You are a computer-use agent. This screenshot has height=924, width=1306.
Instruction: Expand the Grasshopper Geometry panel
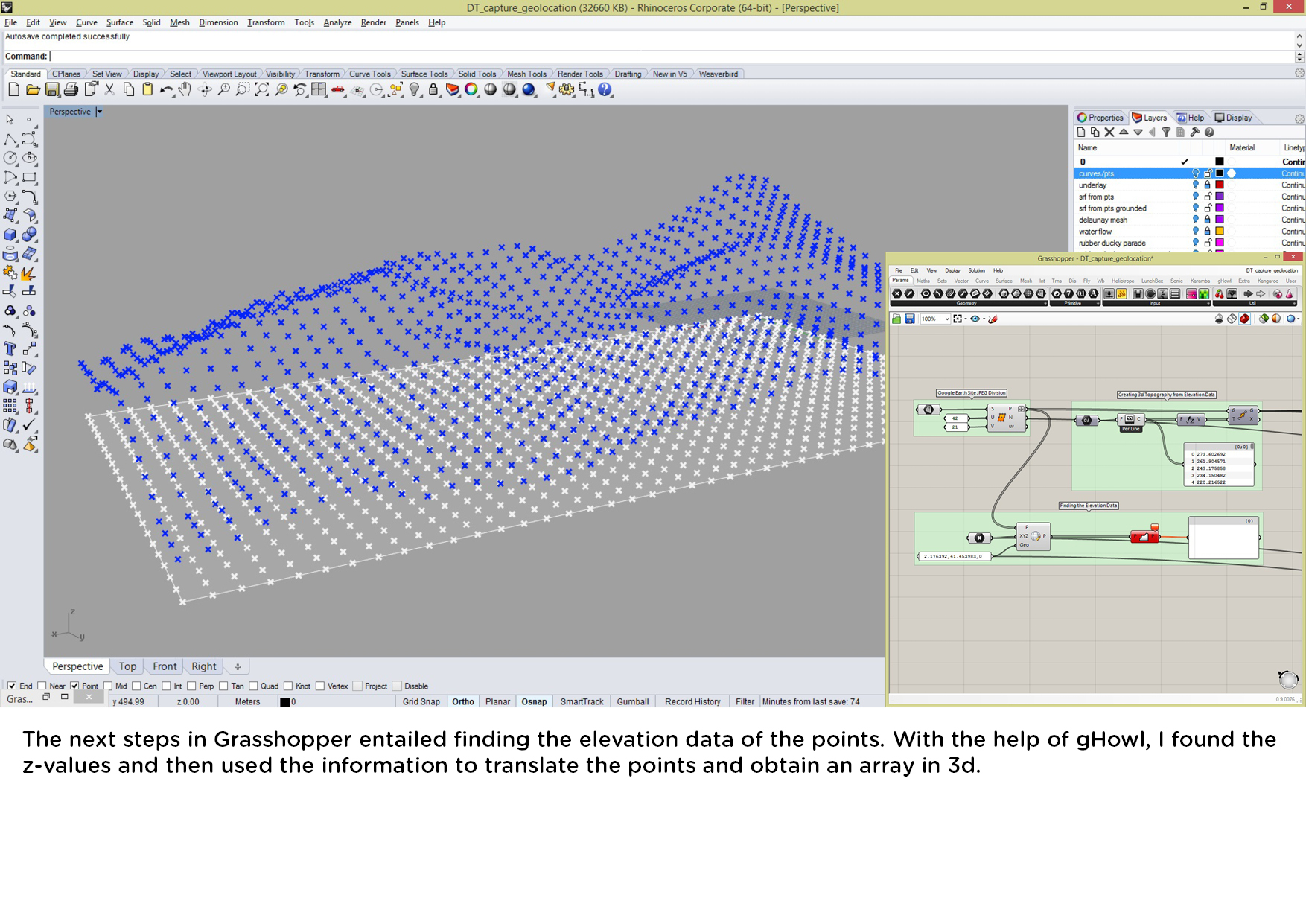pos(1045,304)
